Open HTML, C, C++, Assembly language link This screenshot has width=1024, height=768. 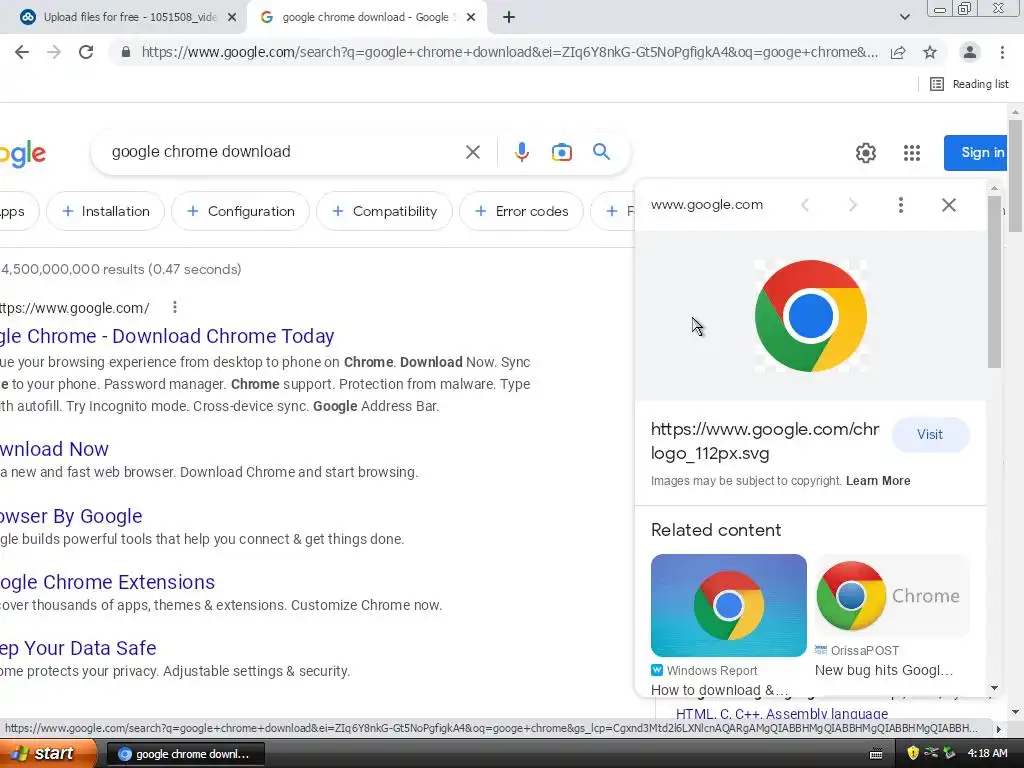click(782, 714)
